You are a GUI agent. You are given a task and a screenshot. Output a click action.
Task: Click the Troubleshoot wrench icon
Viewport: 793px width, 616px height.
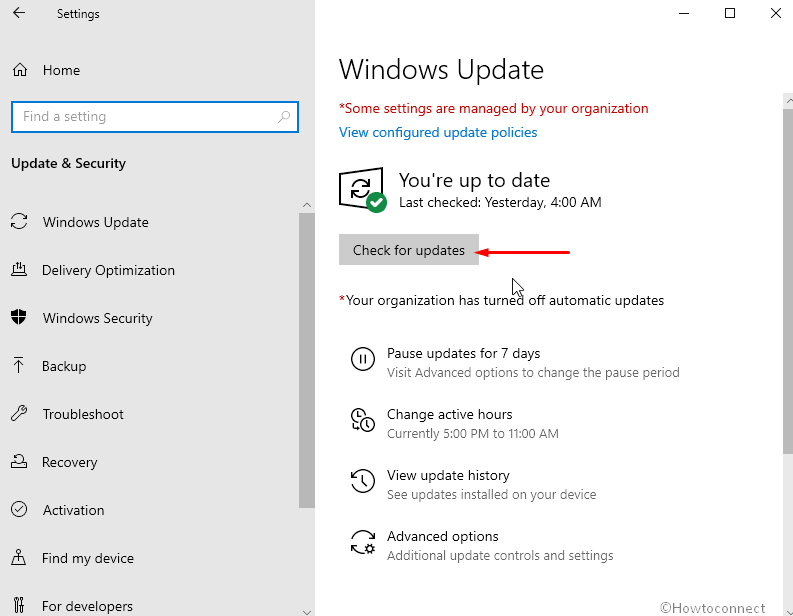(x=19, y=413)
